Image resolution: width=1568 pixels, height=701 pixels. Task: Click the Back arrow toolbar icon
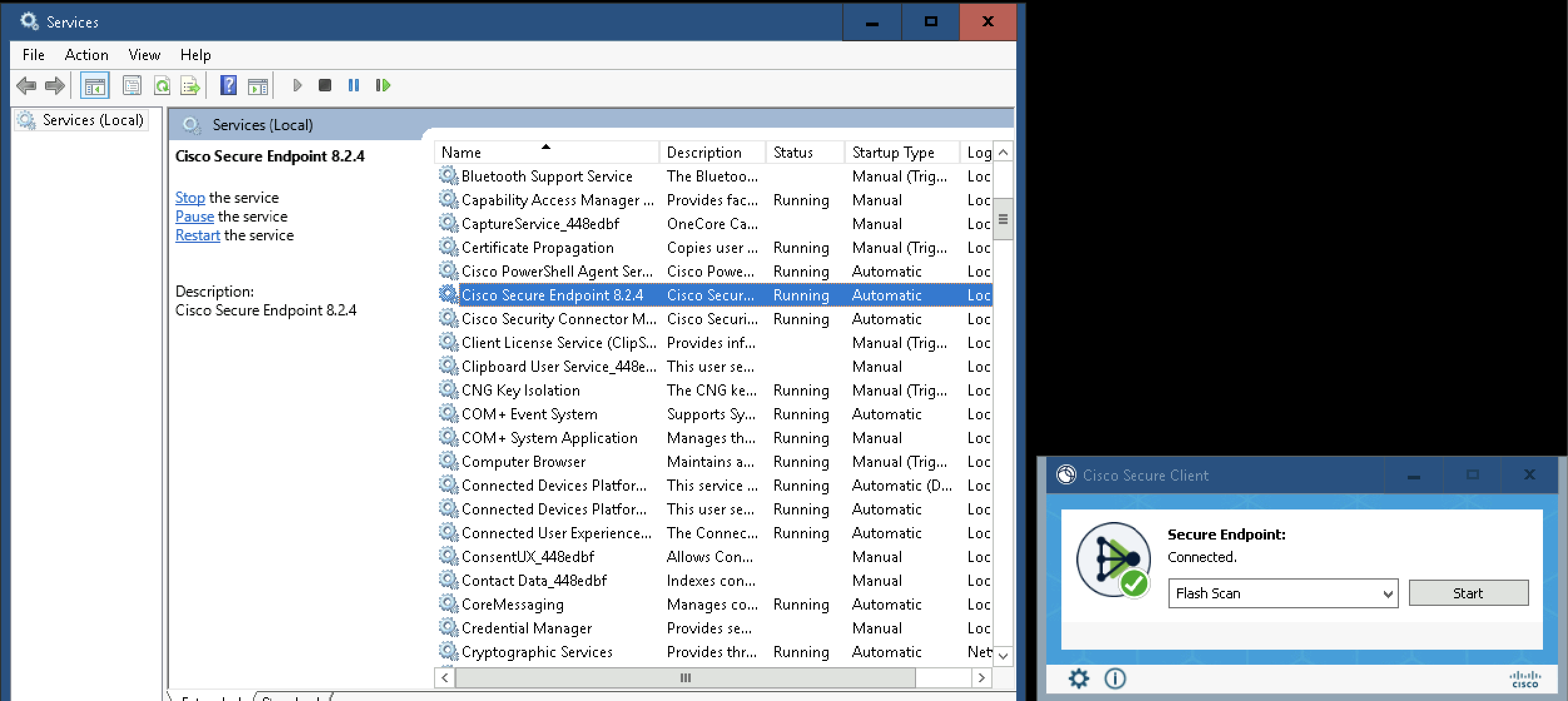pyautogui.click(x=26, y=86)
